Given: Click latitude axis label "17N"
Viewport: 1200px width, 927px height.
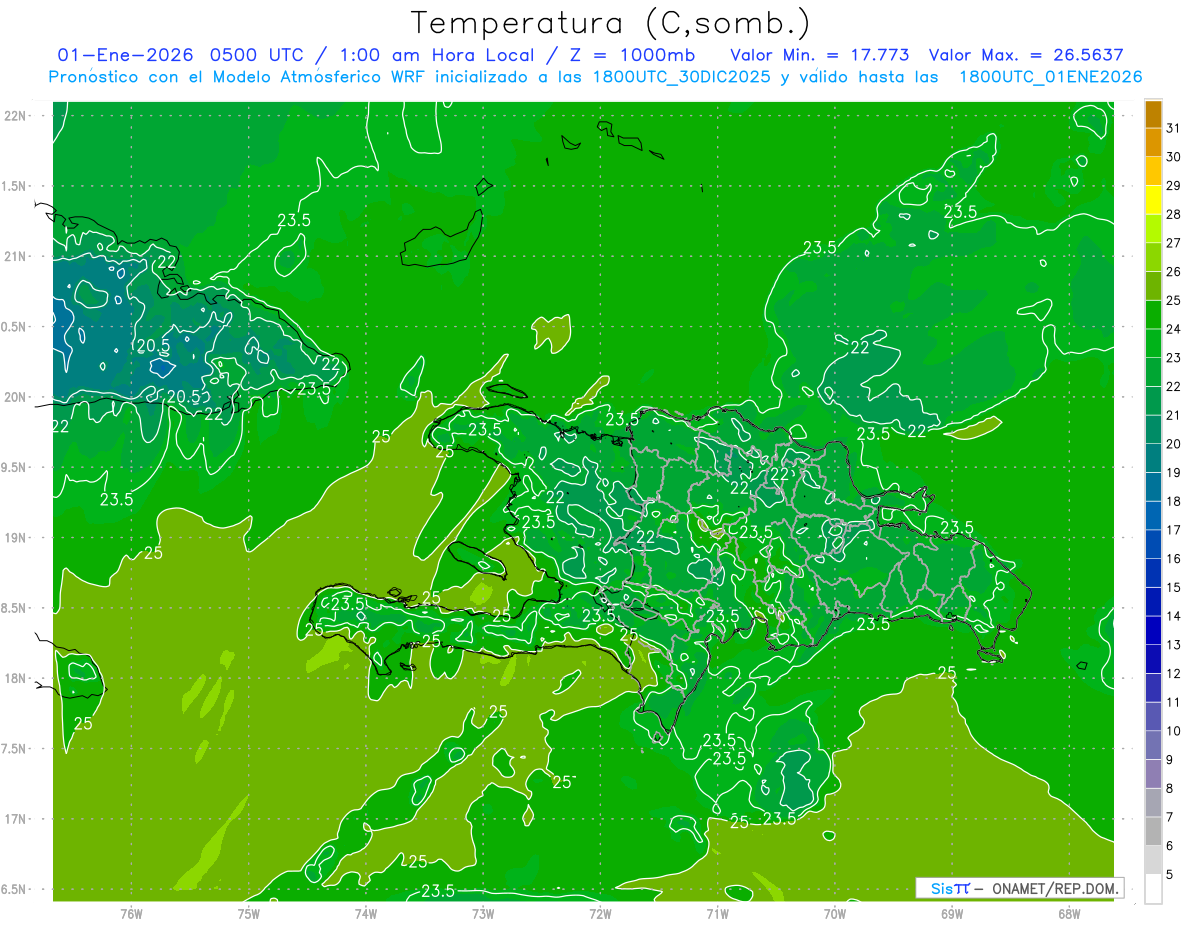Looking at the screenshot, I should click(x=17, y=819).
